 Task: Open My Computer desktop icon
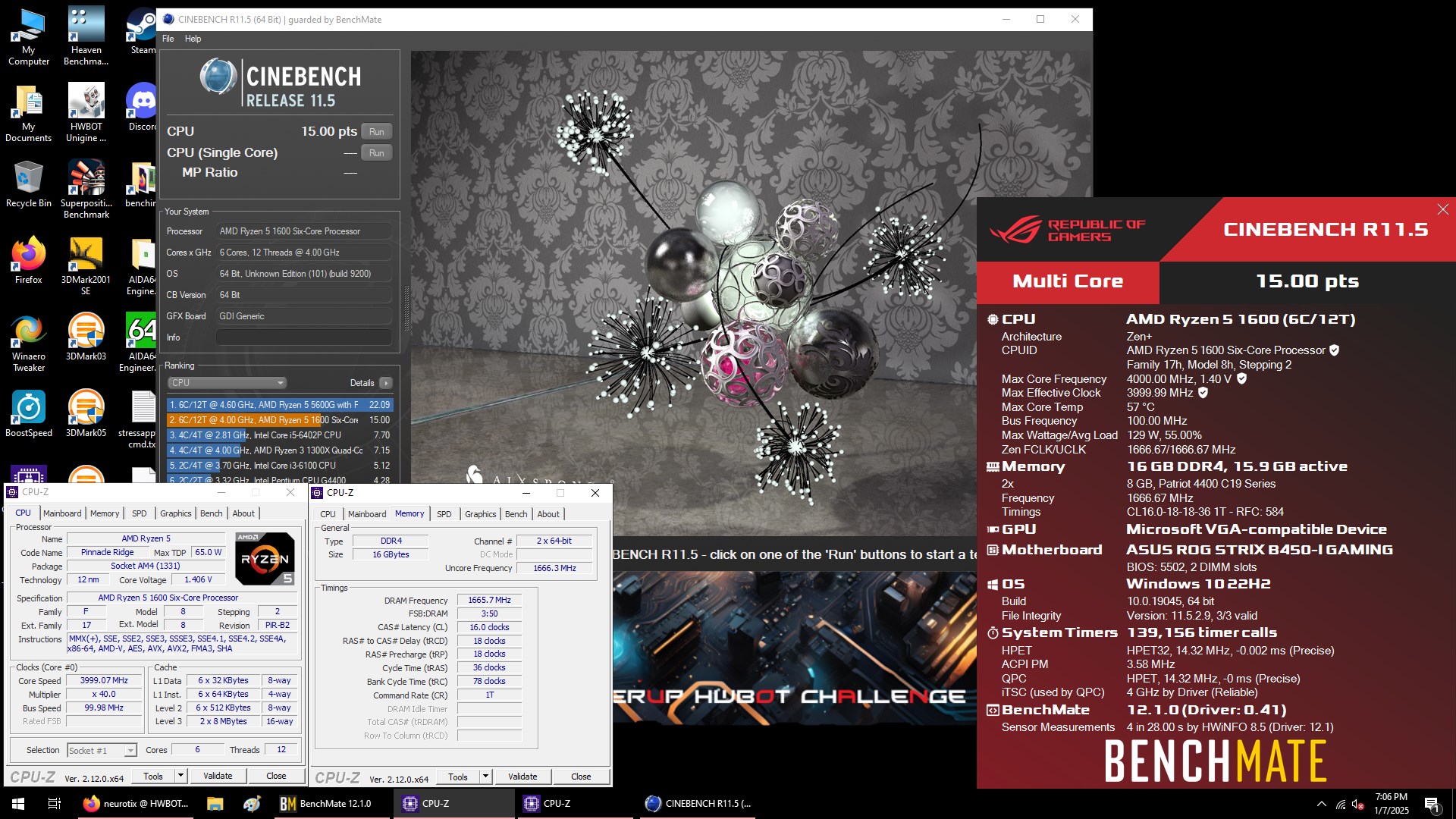(29, 36)
